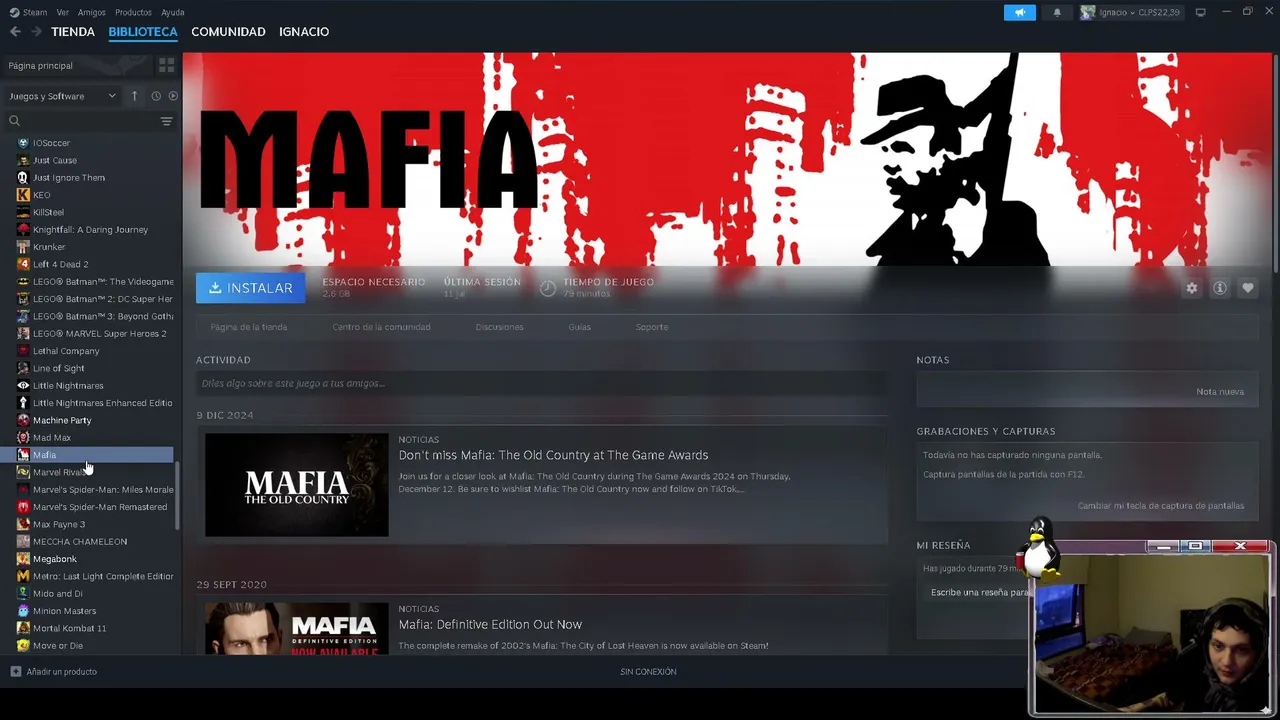Open the megaphone announcements button
The height and width of the screenshot is (720, 1280).
[1020, 12]
